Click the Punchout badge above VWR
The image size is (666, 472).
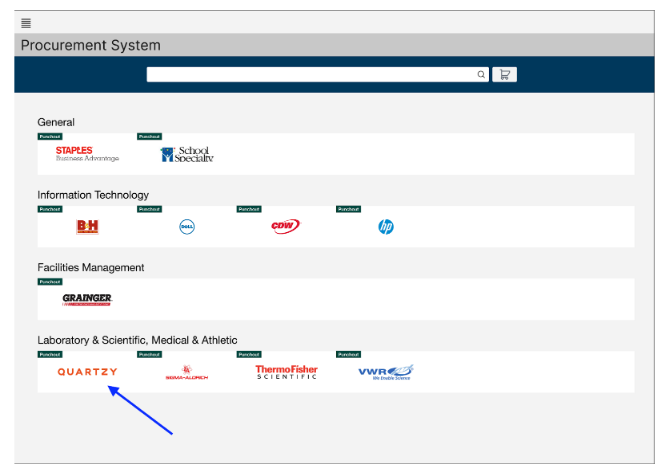point(349,354)
